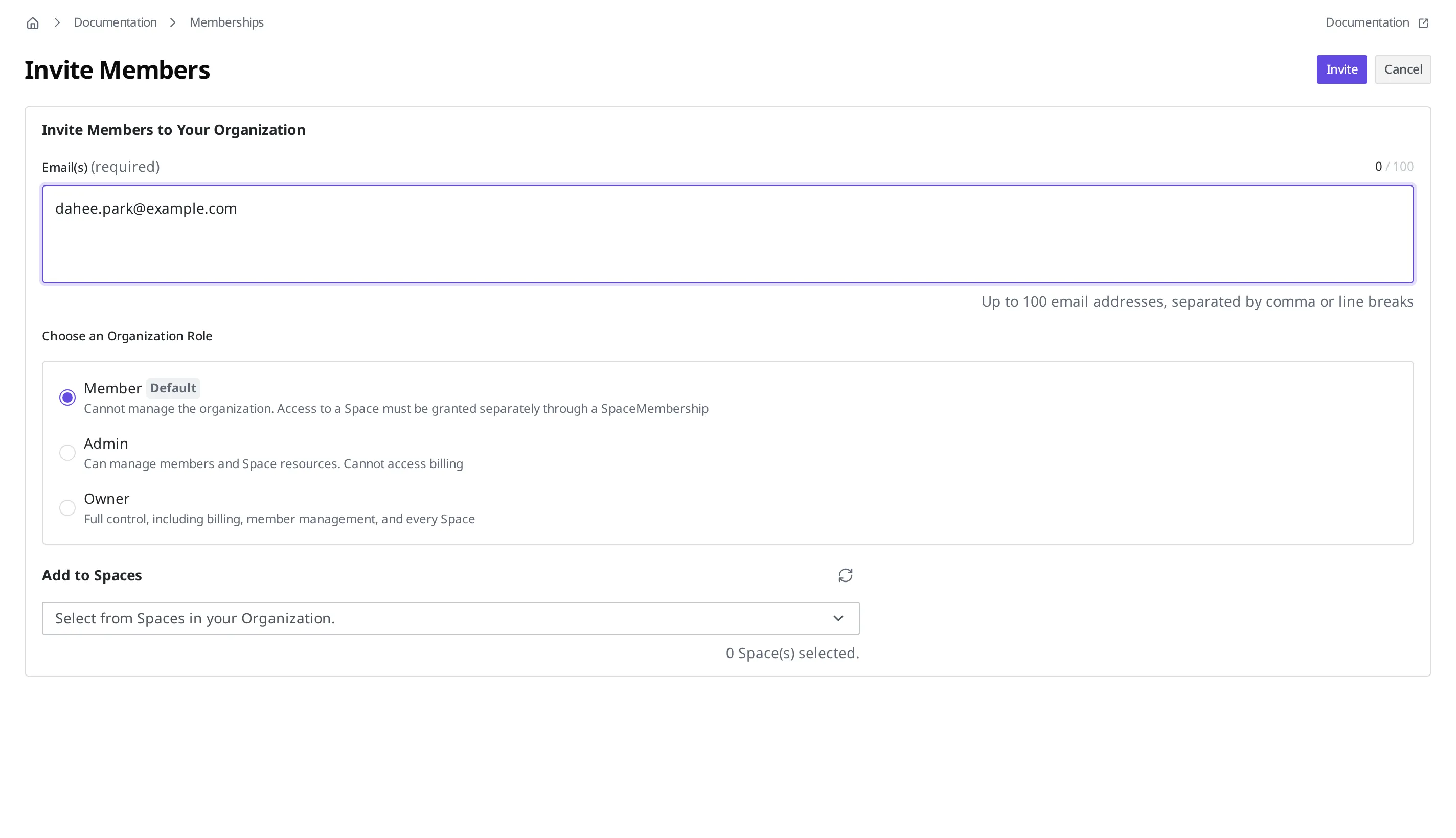Click 'Full control, including billing' description
This screenshot has height=838, width=1456.
pos(279,519)
